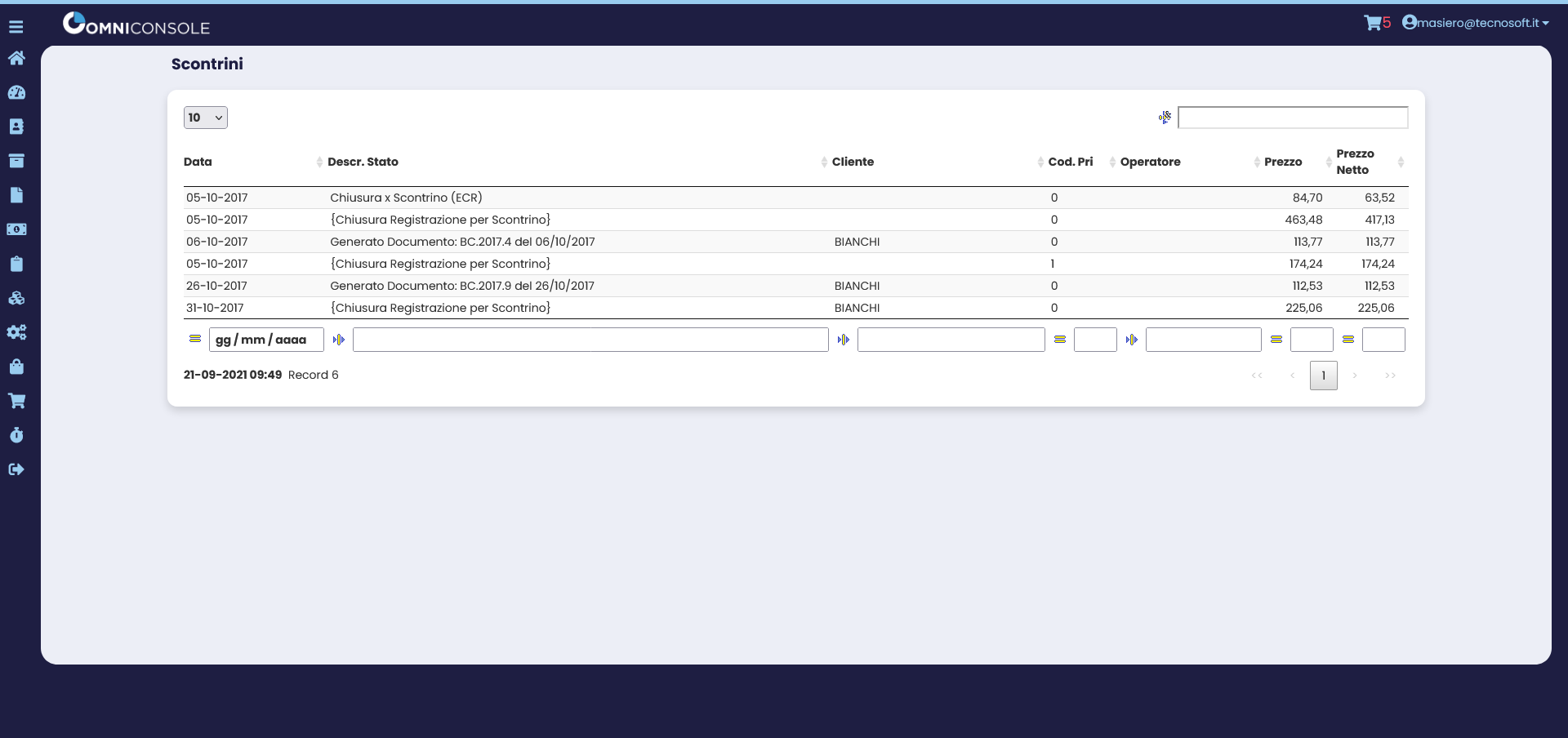Screen dimensions: 1568x738
Task: Expand the masiero@tecnosoft.it user menu
Action: [1477, 23]
